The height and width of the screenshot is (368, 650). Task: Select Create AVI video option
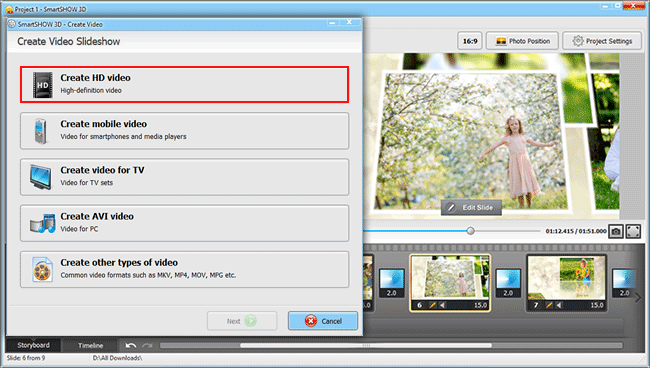184,223
